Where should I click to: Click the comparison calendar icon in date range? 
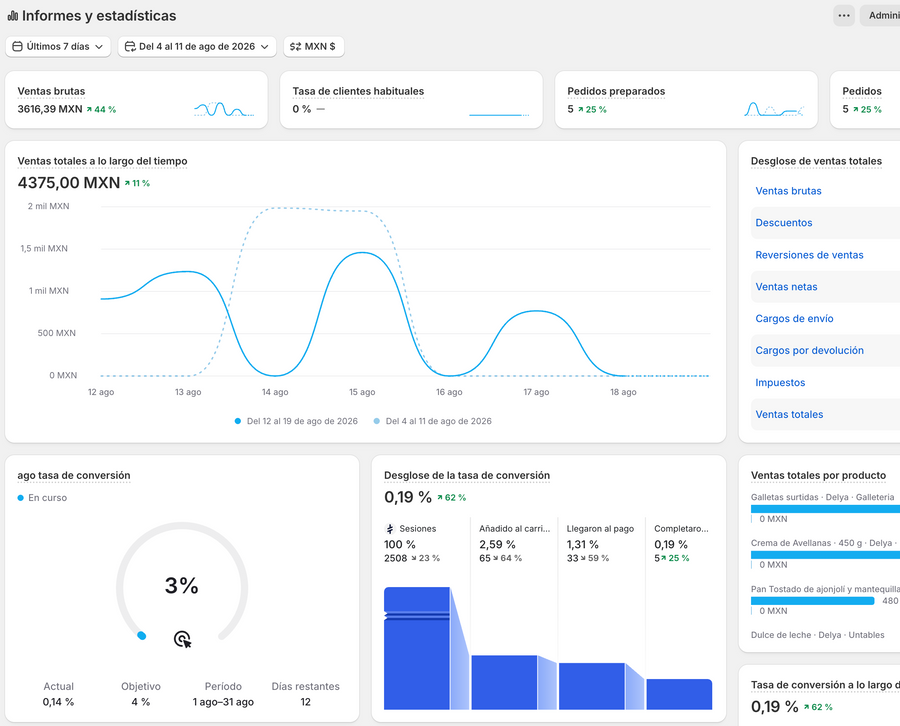click(x=130, y=46)
